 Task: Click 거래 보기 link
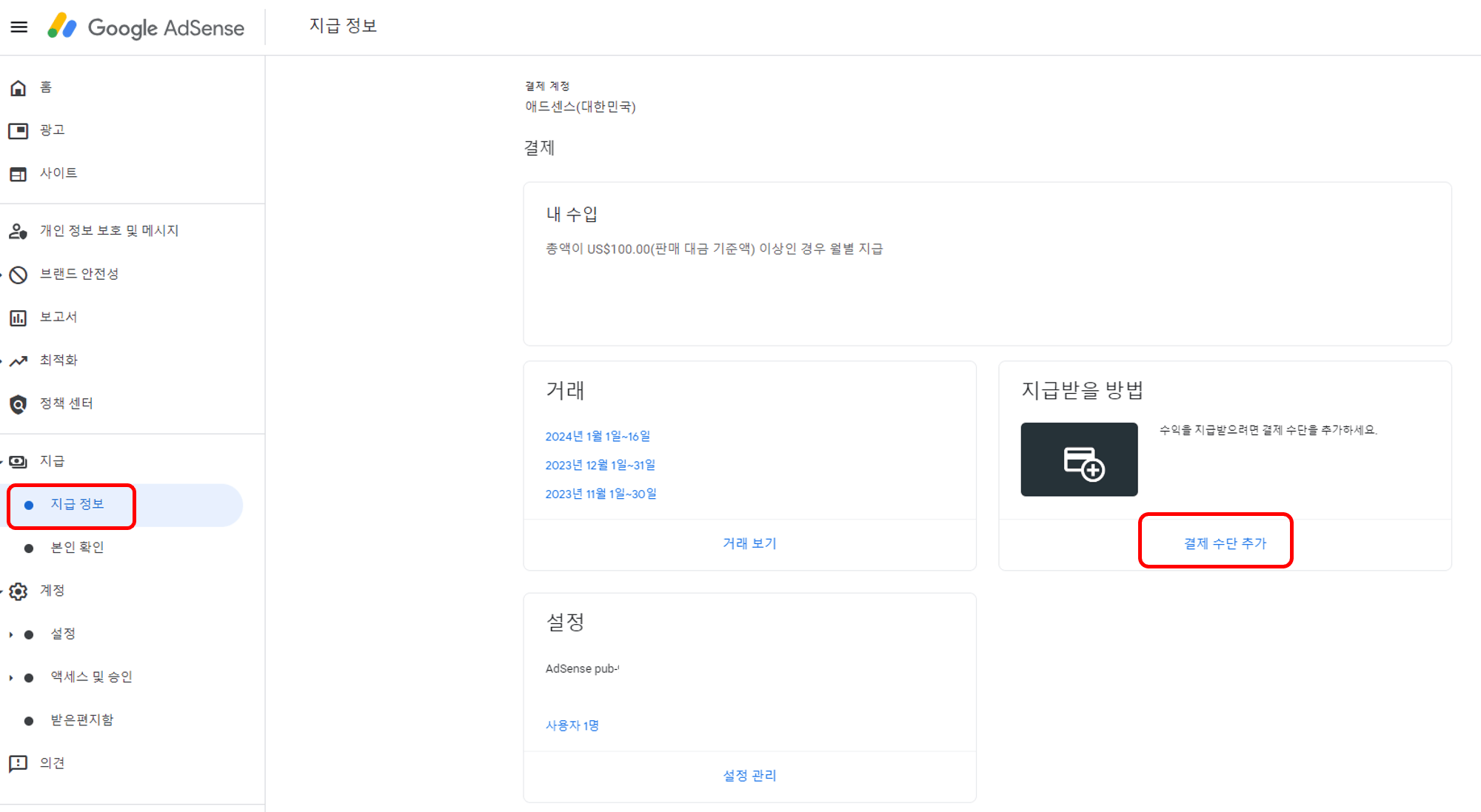click(x=749, y=543)
